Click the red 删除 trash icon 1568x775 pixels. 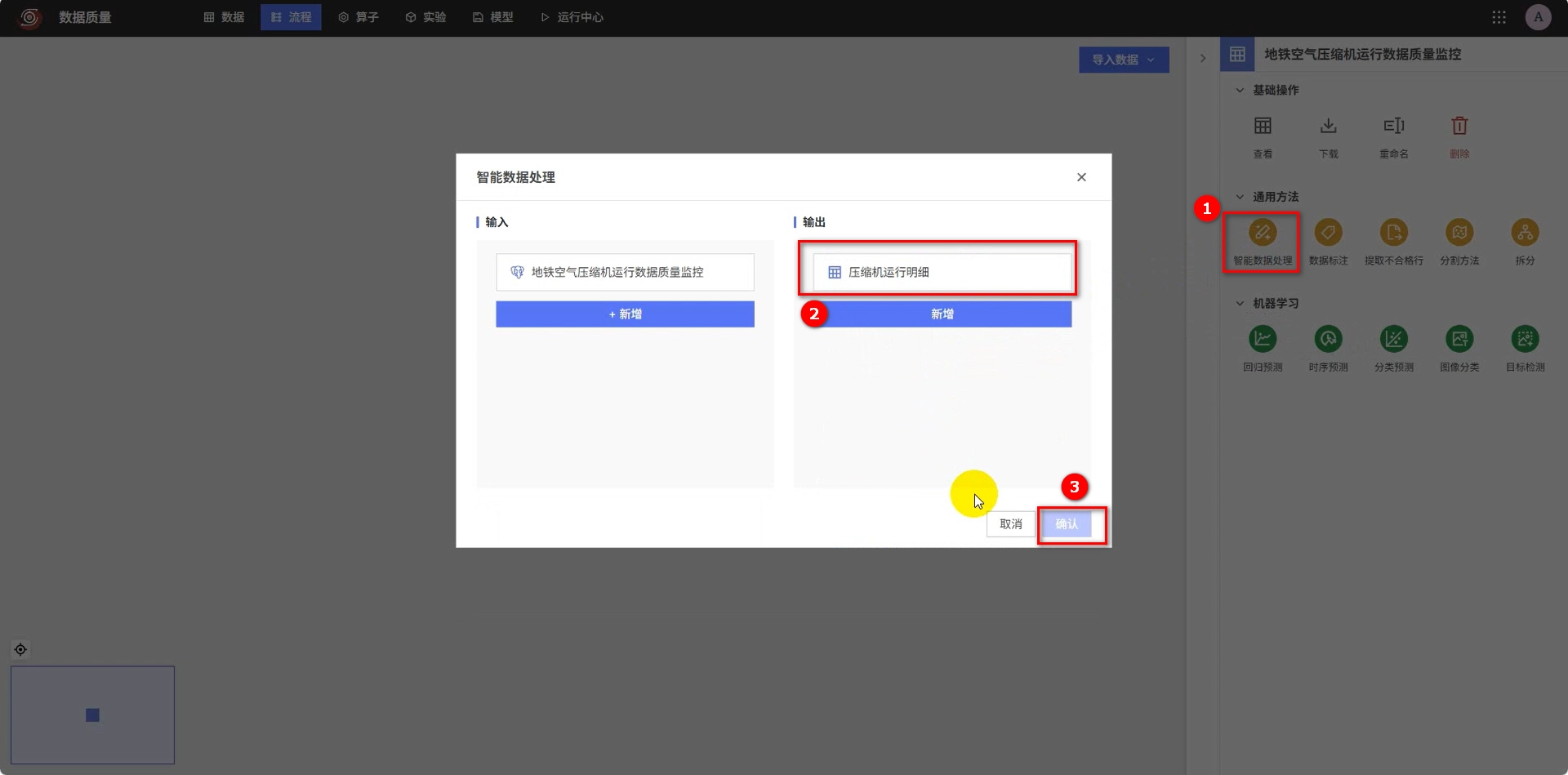click(x=1459, y=126)
